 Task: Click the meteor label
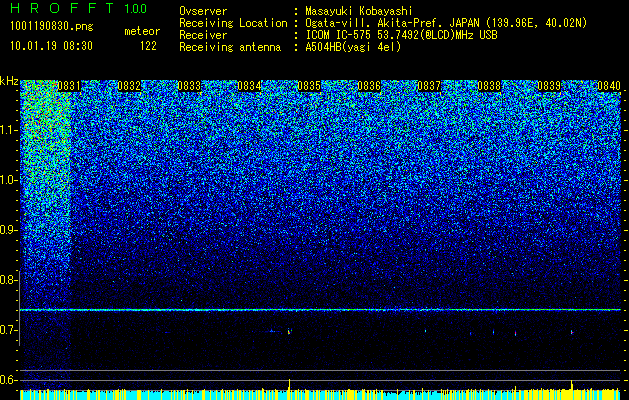(x=142, y=31)
